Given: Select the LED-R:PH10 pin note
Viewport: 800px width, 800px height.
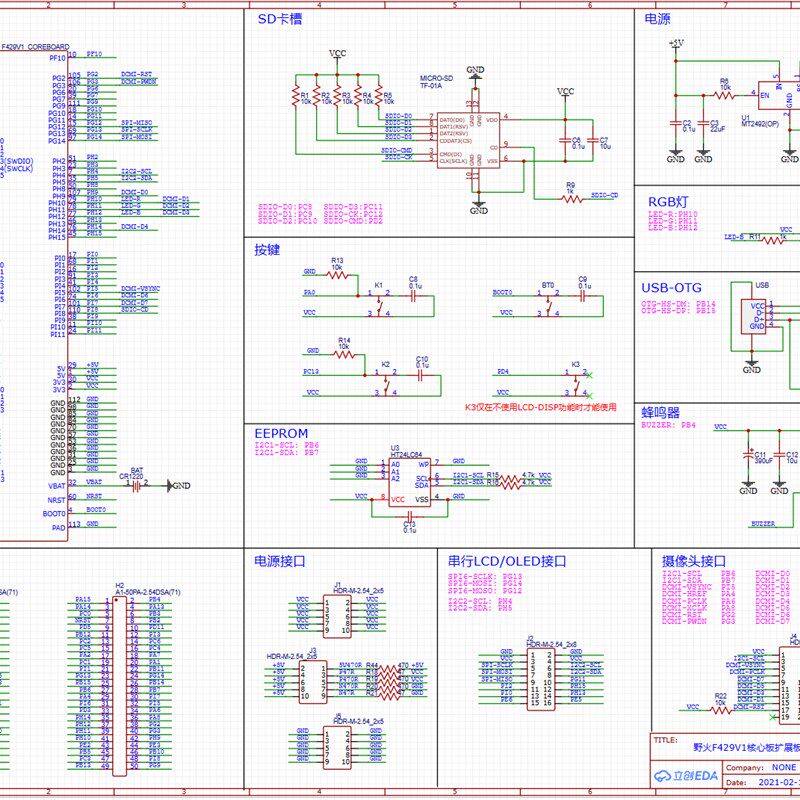Looking at the screenshot, I should click(x=673, y=215).
